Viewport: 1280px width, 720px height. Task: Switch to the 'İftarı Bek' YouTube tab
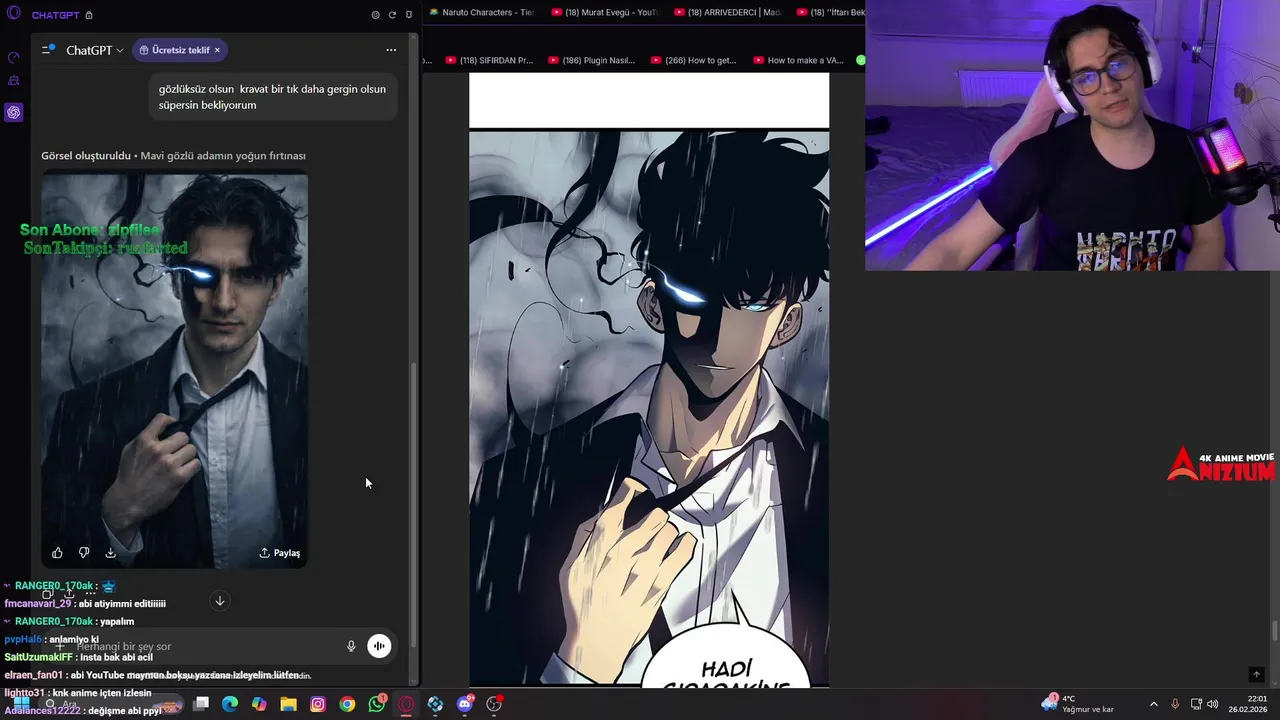(x=830, y=12)
